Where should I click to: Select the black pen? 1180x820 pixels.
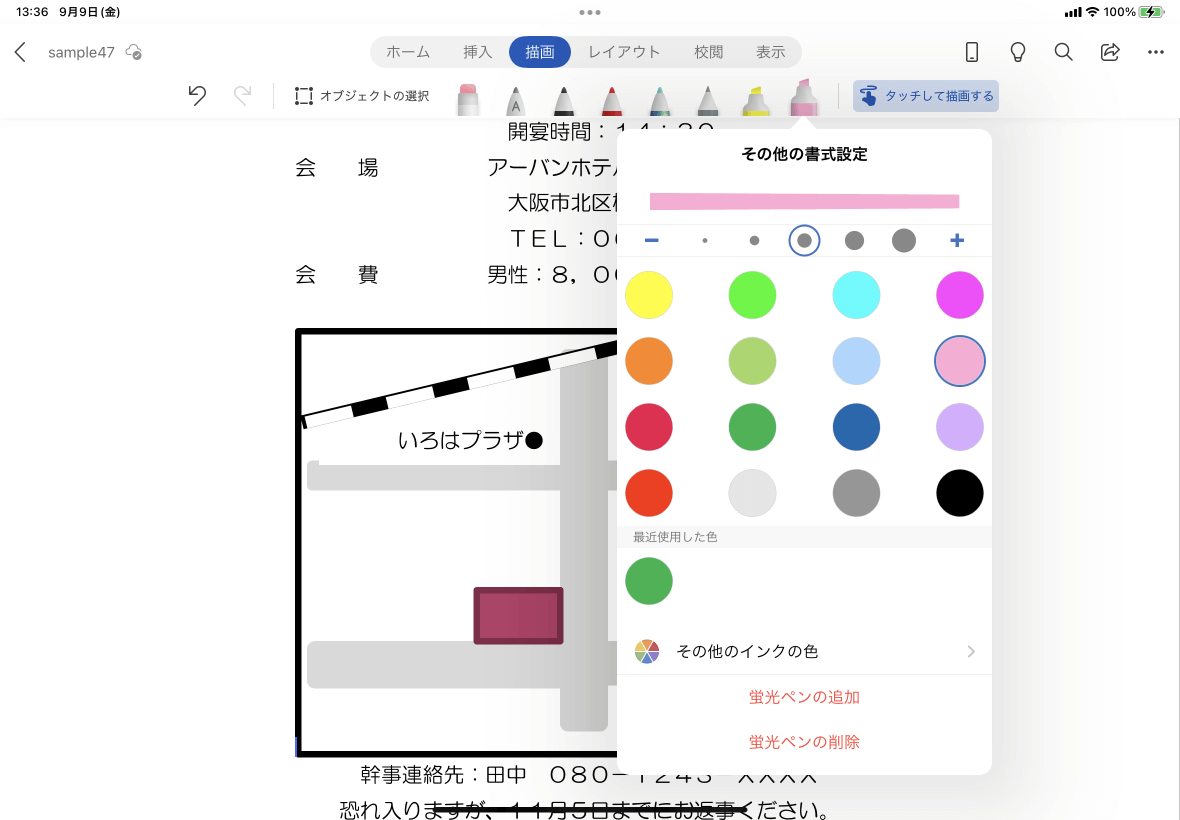pyautogui.click(x=564, y=100)
